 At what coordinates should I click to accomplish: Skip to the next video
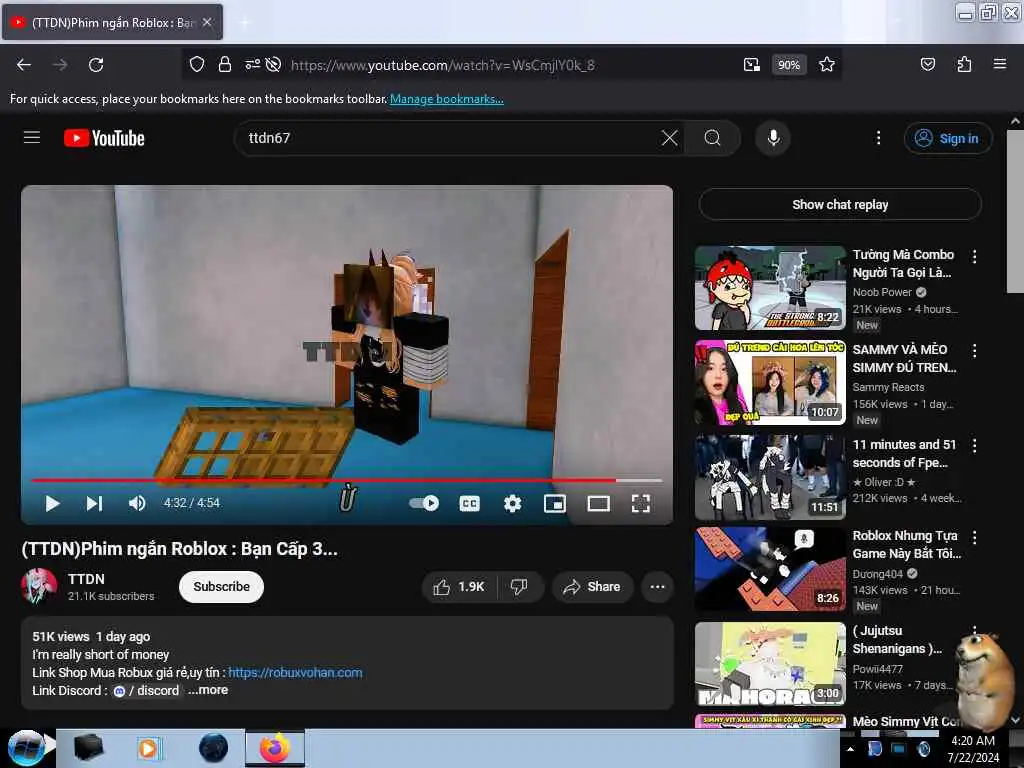click(x=95, y=503)
